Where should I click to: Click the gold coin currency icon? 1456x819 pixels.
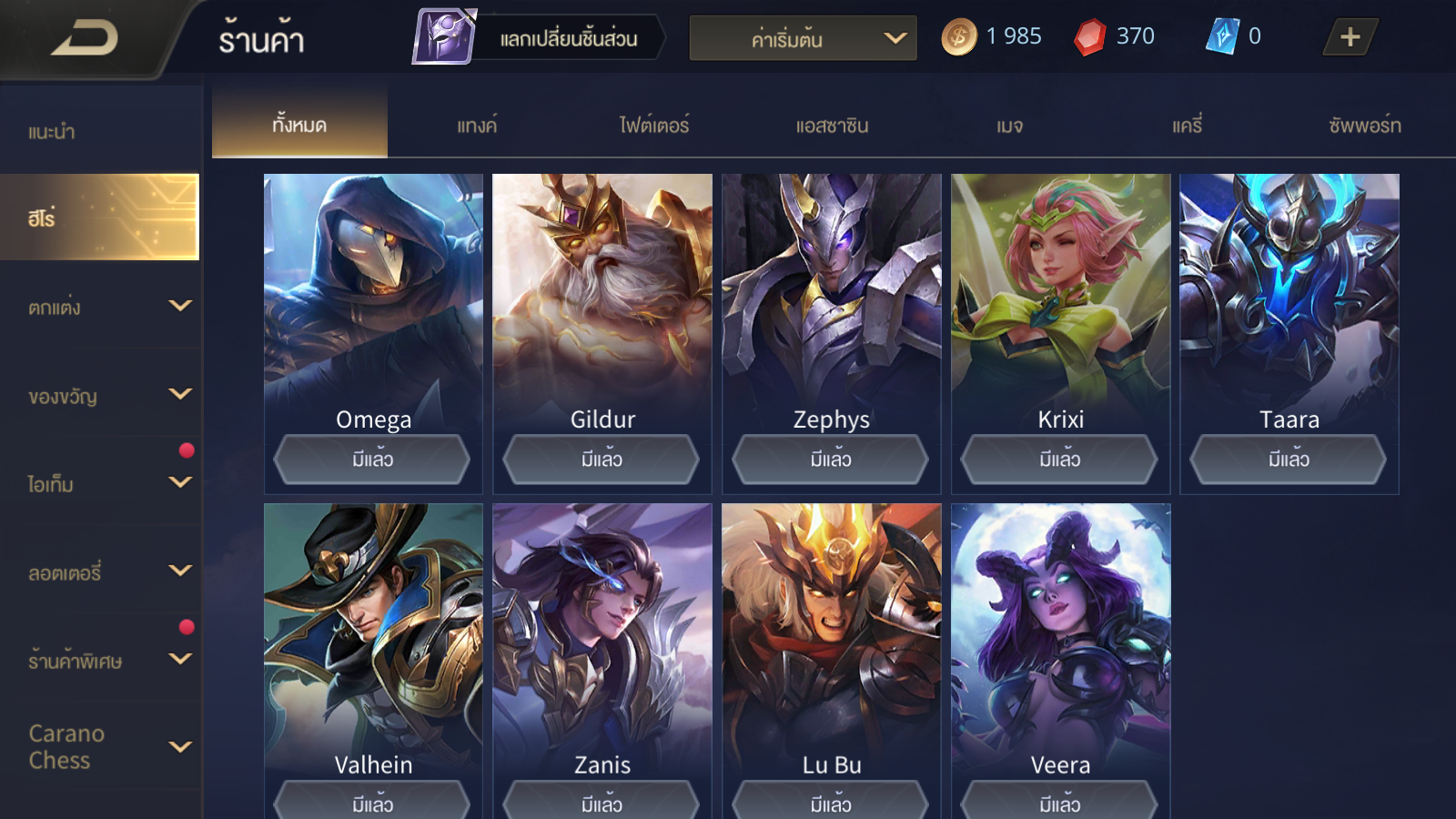958,37
